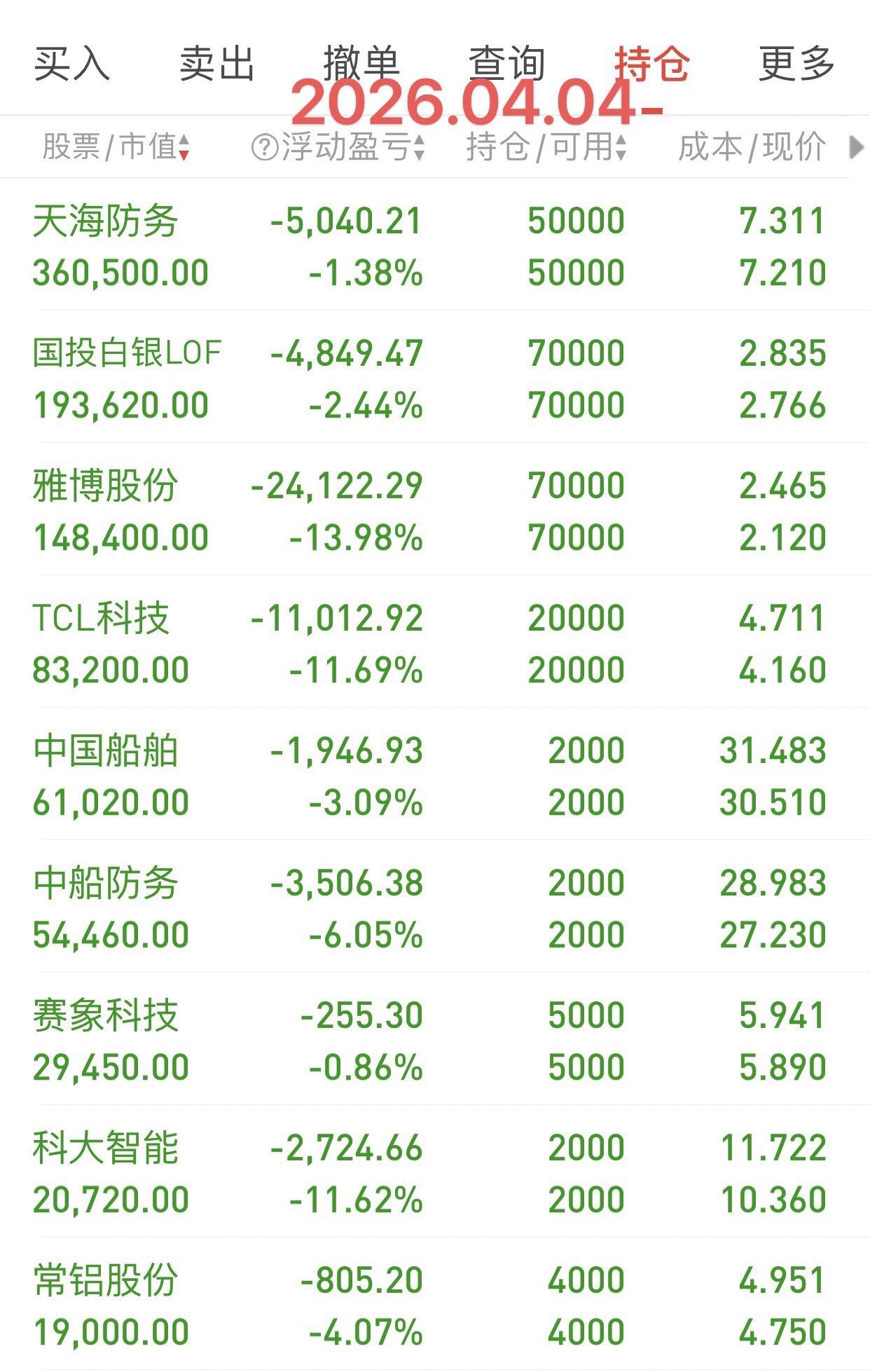Tap the 常铝股份 holding

pyautogui.click(x=435, y=1304)
